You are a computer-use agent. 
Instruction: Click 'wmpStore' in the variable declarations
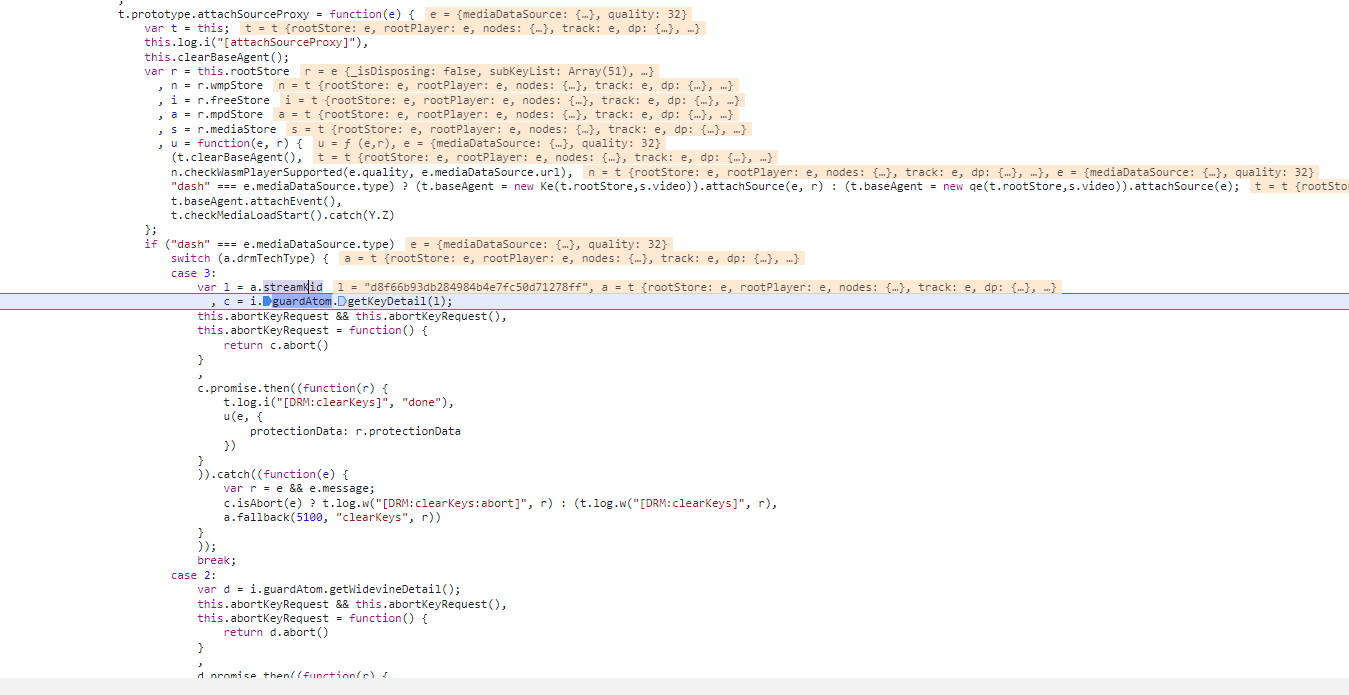tap(236, 86)
